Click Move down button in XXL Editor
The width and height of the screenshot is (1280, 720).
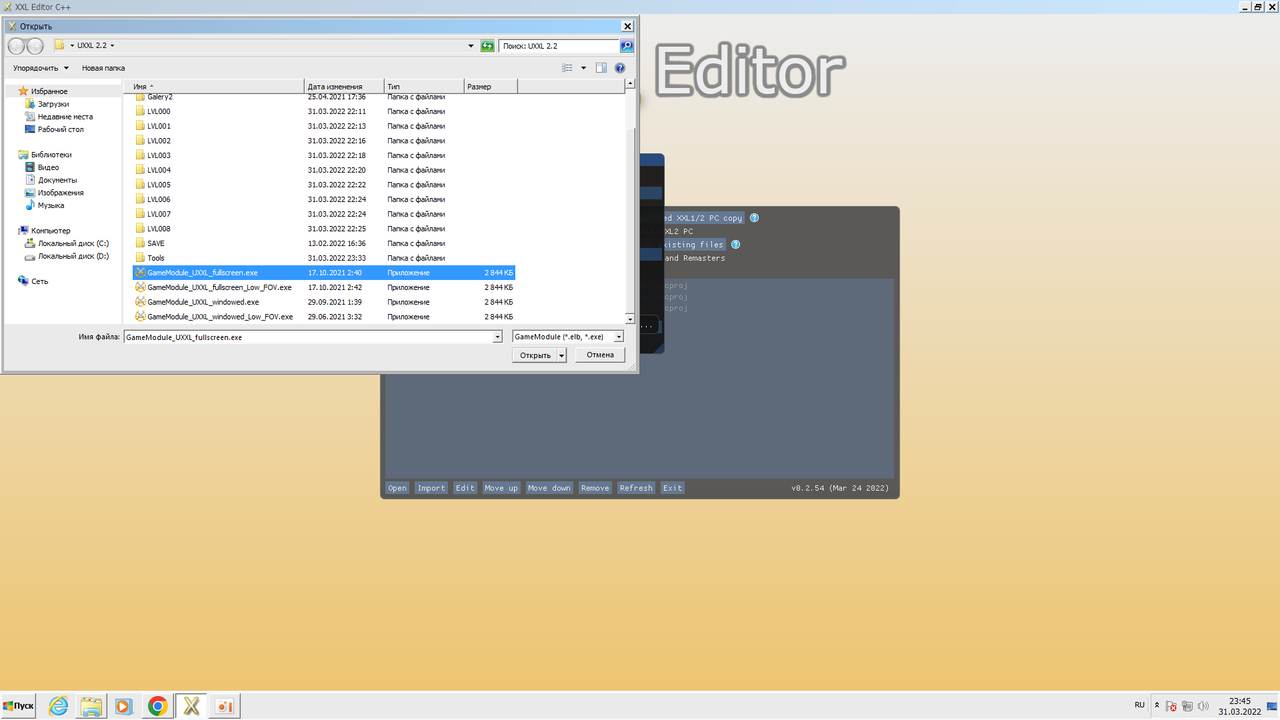tap(549, 488)
